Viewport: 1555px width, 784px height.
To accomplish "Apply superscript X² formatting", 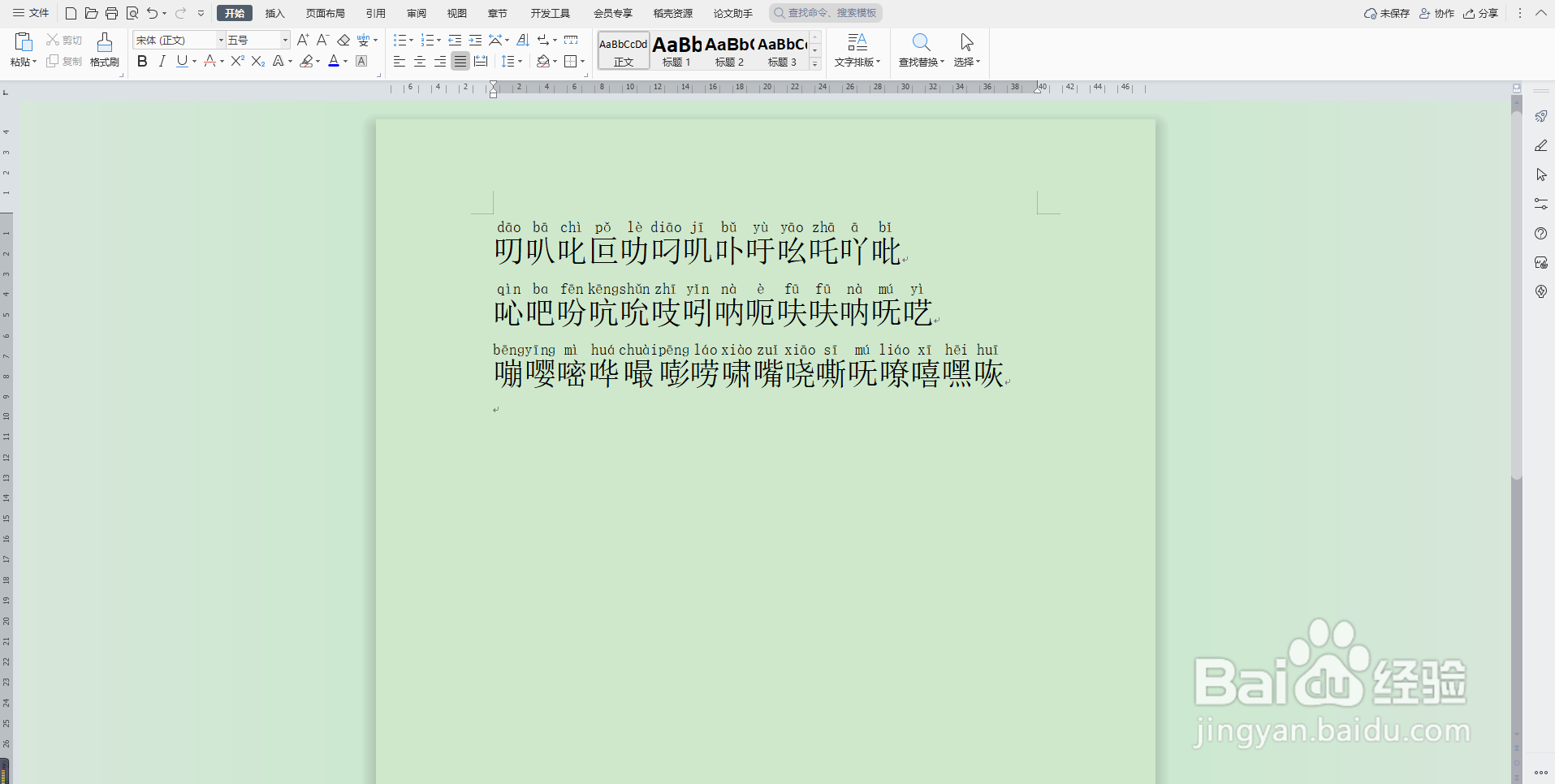I will click(237, 61).
